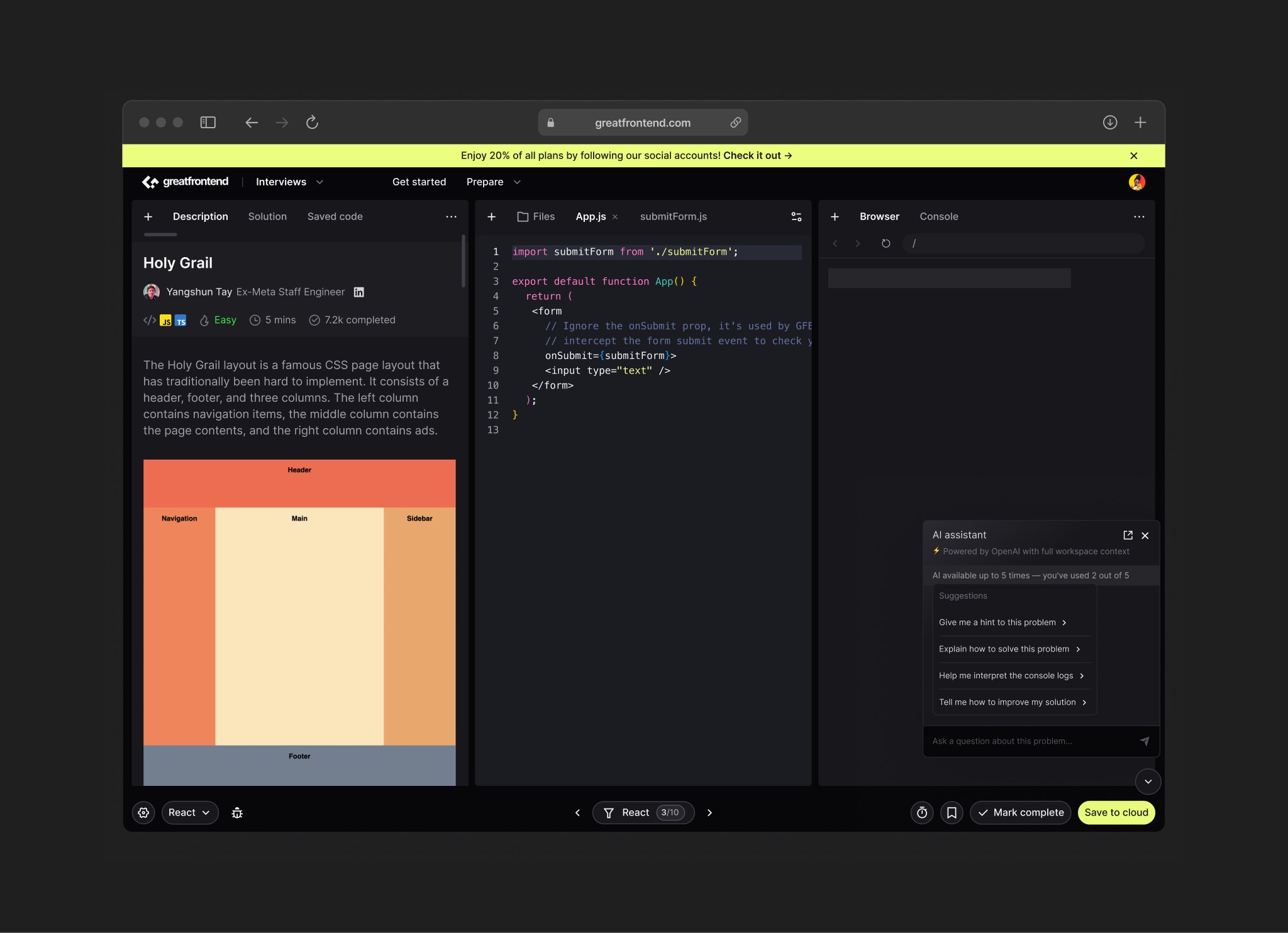This screenshot has height=933, width=1288.
Task: Select 'Give me a hint to this problem'
Action: (1003, 622)
